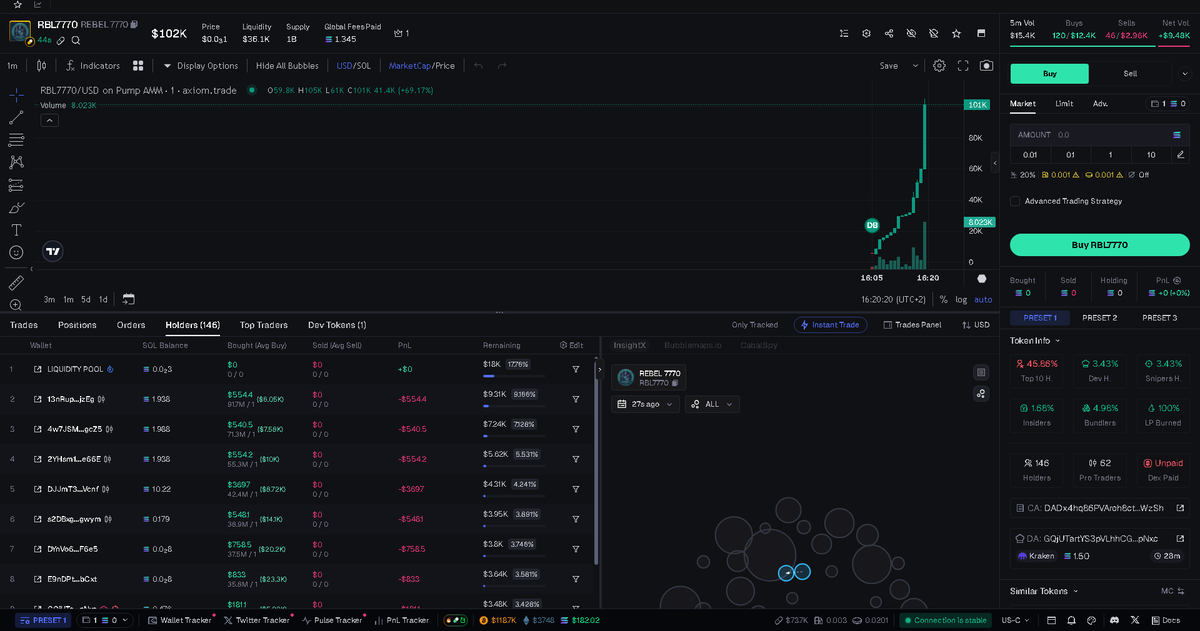
Task: Filter the 13nRup...jcEg holder row
Action: click(576, 399)
